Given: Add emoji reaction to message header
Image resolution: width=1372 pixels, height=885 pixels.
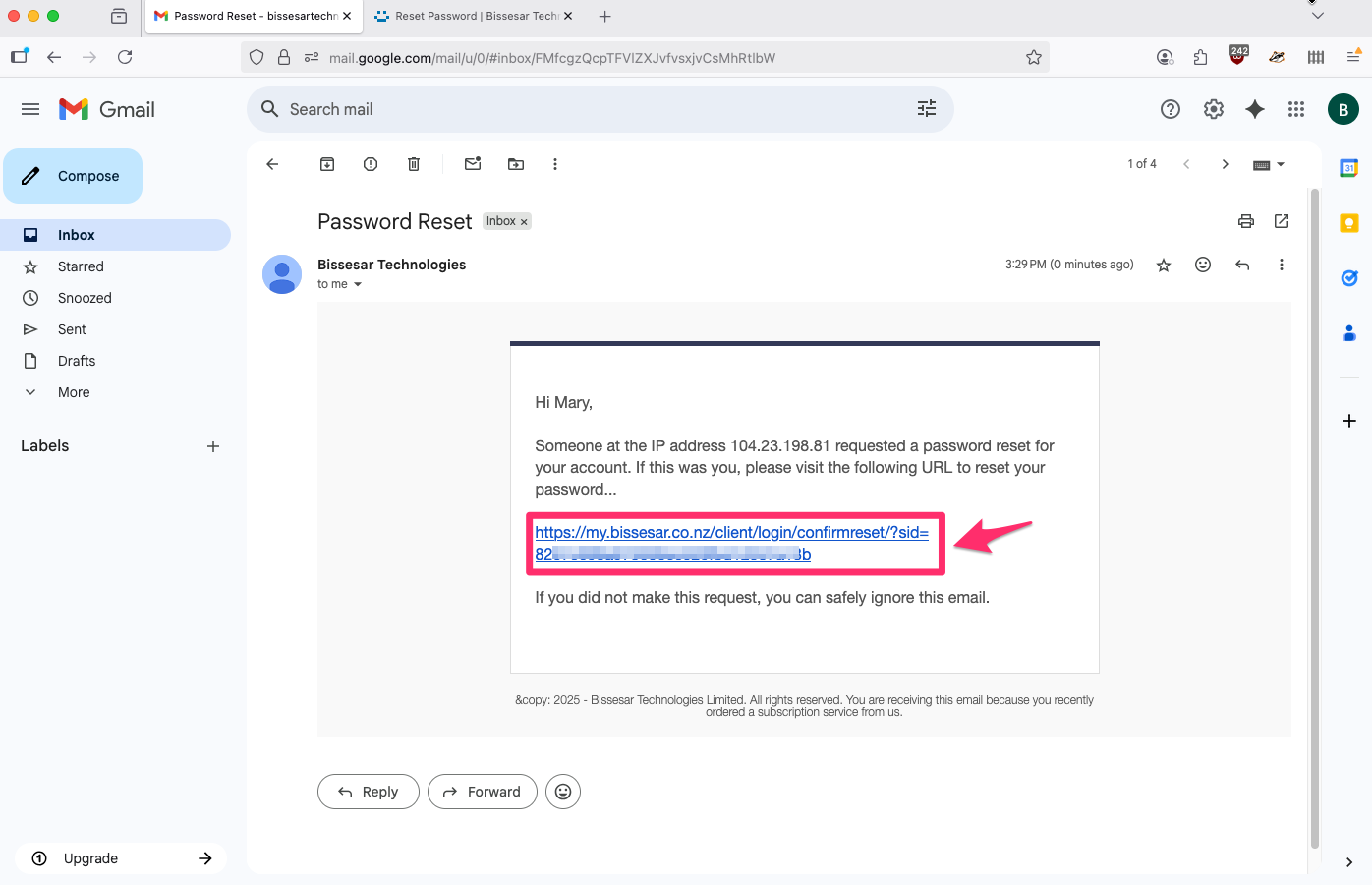Looking at the screenshot, I should click(1203, 265).
